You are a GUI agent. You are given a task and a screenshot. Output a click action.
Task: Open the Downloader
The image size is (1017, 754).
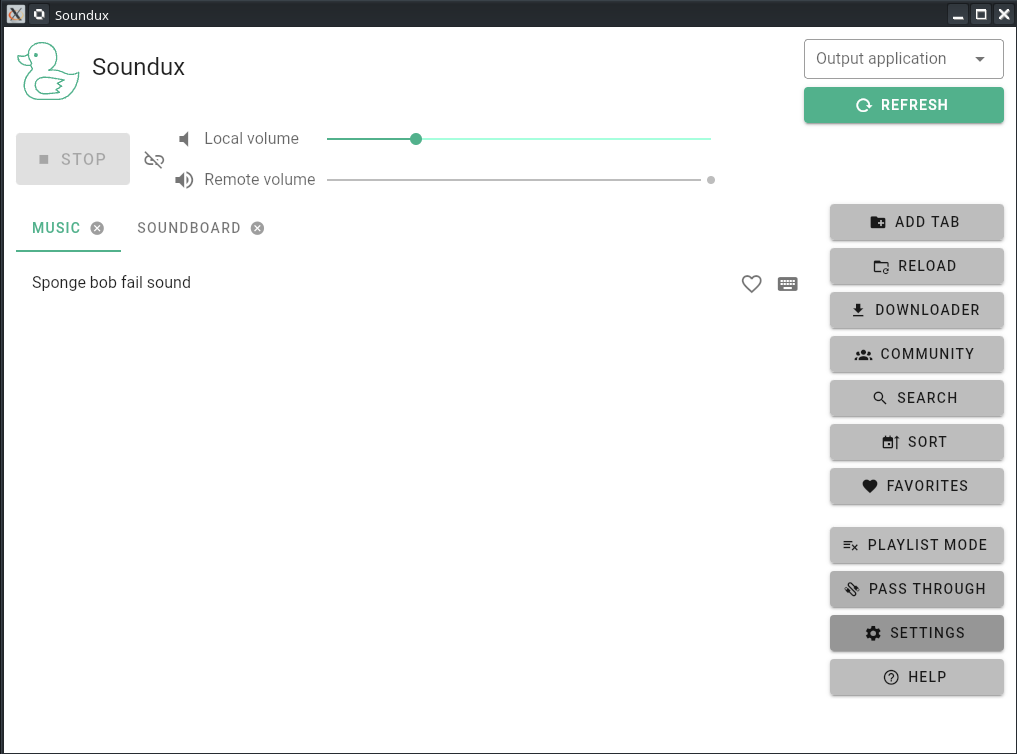pos(916,310)
